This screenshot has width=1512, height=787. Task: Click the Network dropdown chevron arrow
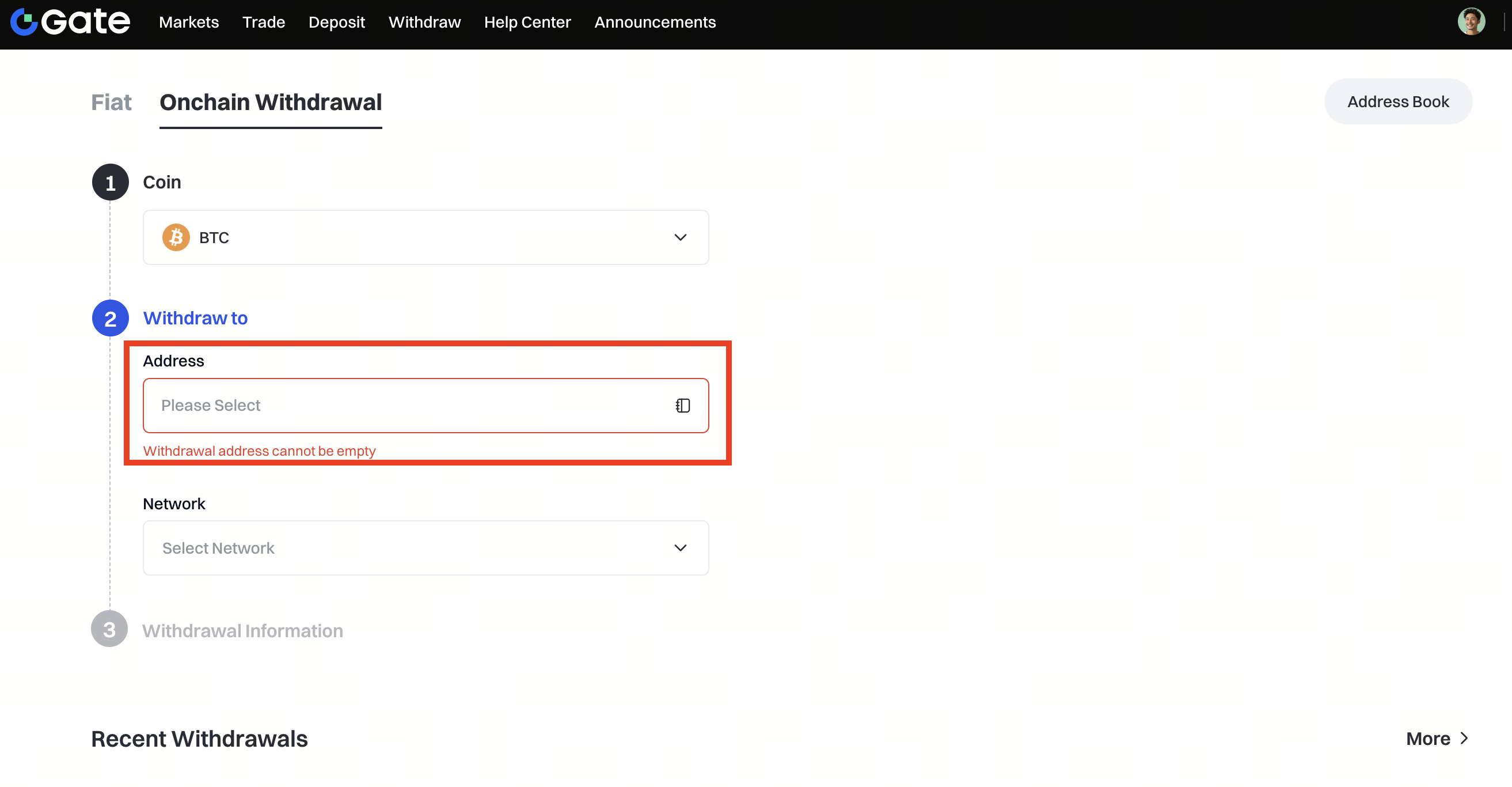[679, 548]
